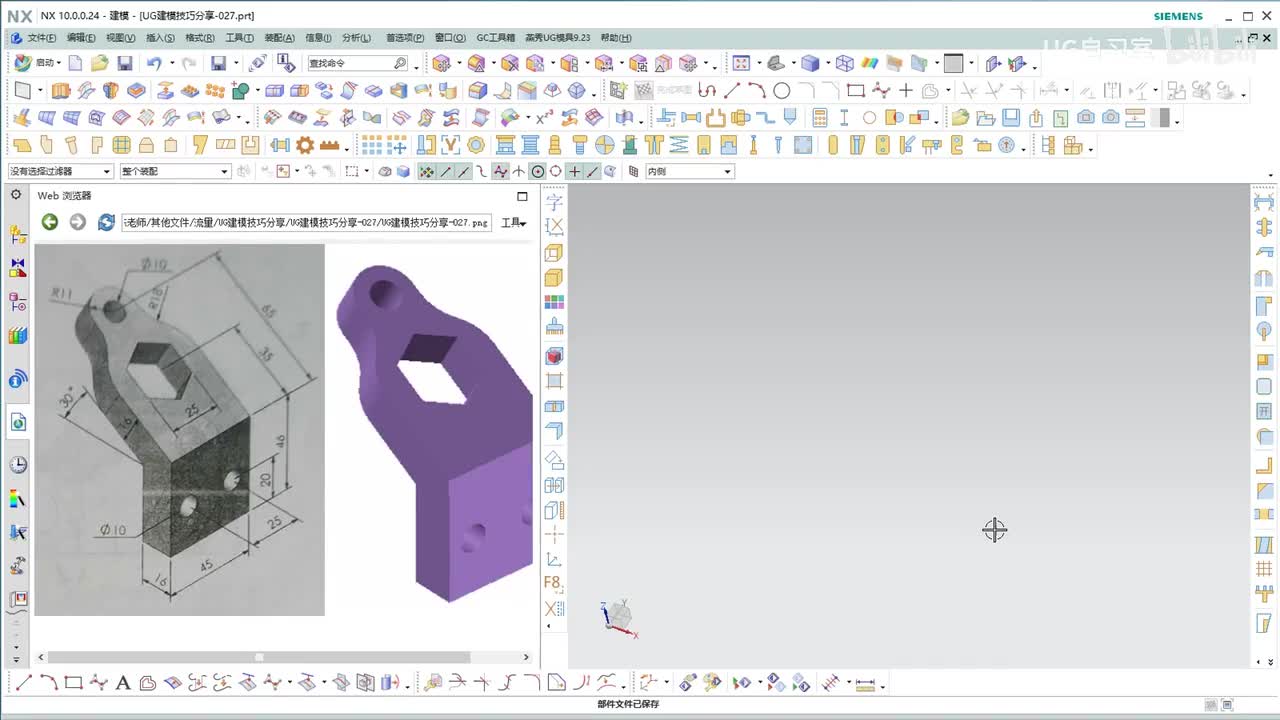Maximize the Web 浏览器 panel

click(x=522, y=196)
